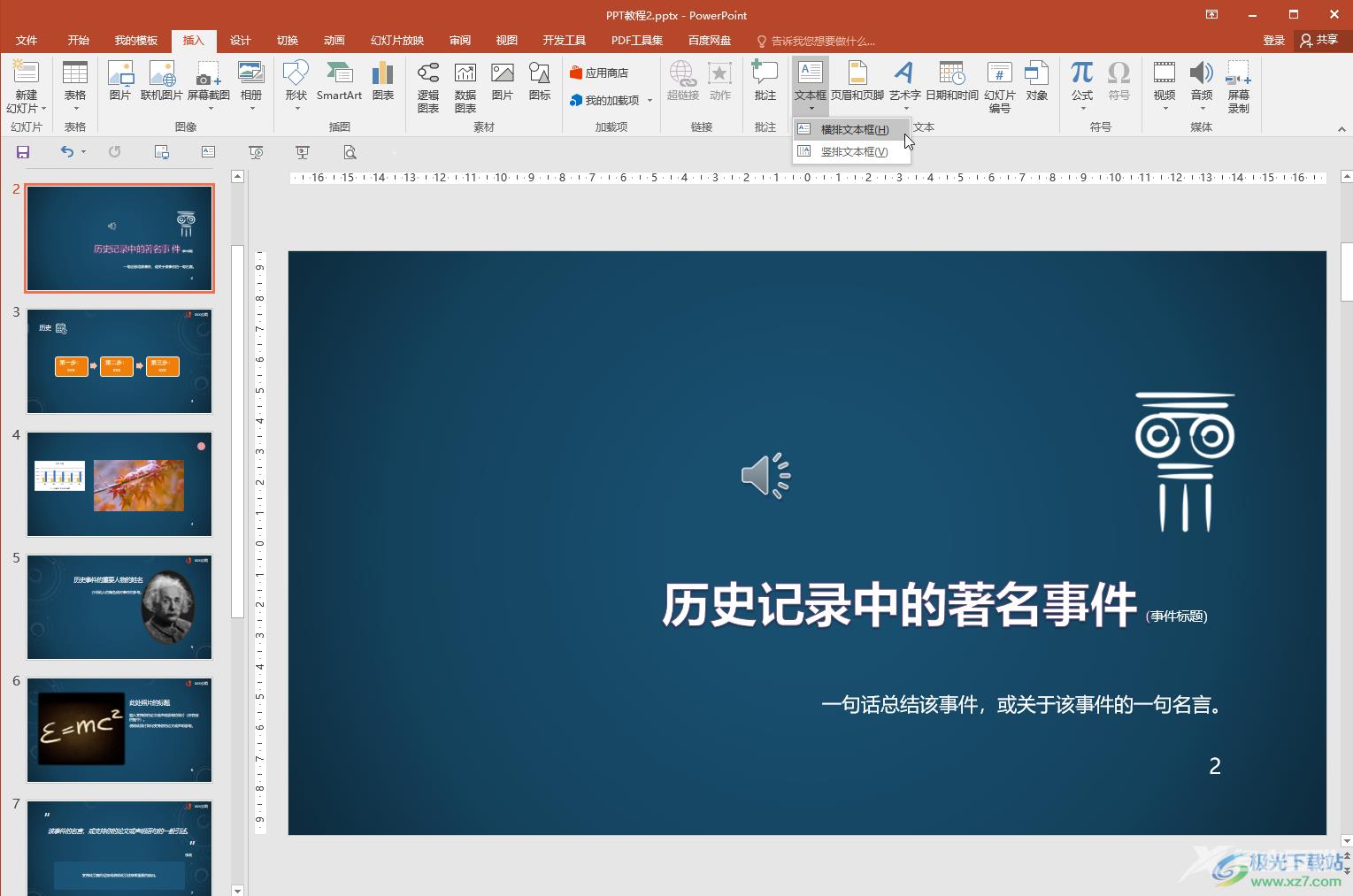Screen dimensions: 1353x896
Task: Select slide 5 thumbnail with Einstein portrait
Action: point(119,607)
